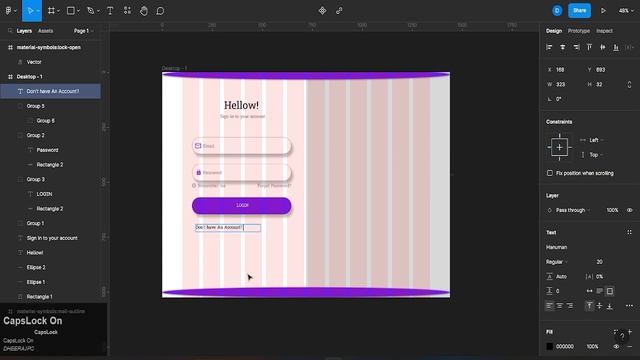Image resolution: width=640 pixels, height=360 pixels.
Task: Present prototype with the play icon
Action: [603, 11]
